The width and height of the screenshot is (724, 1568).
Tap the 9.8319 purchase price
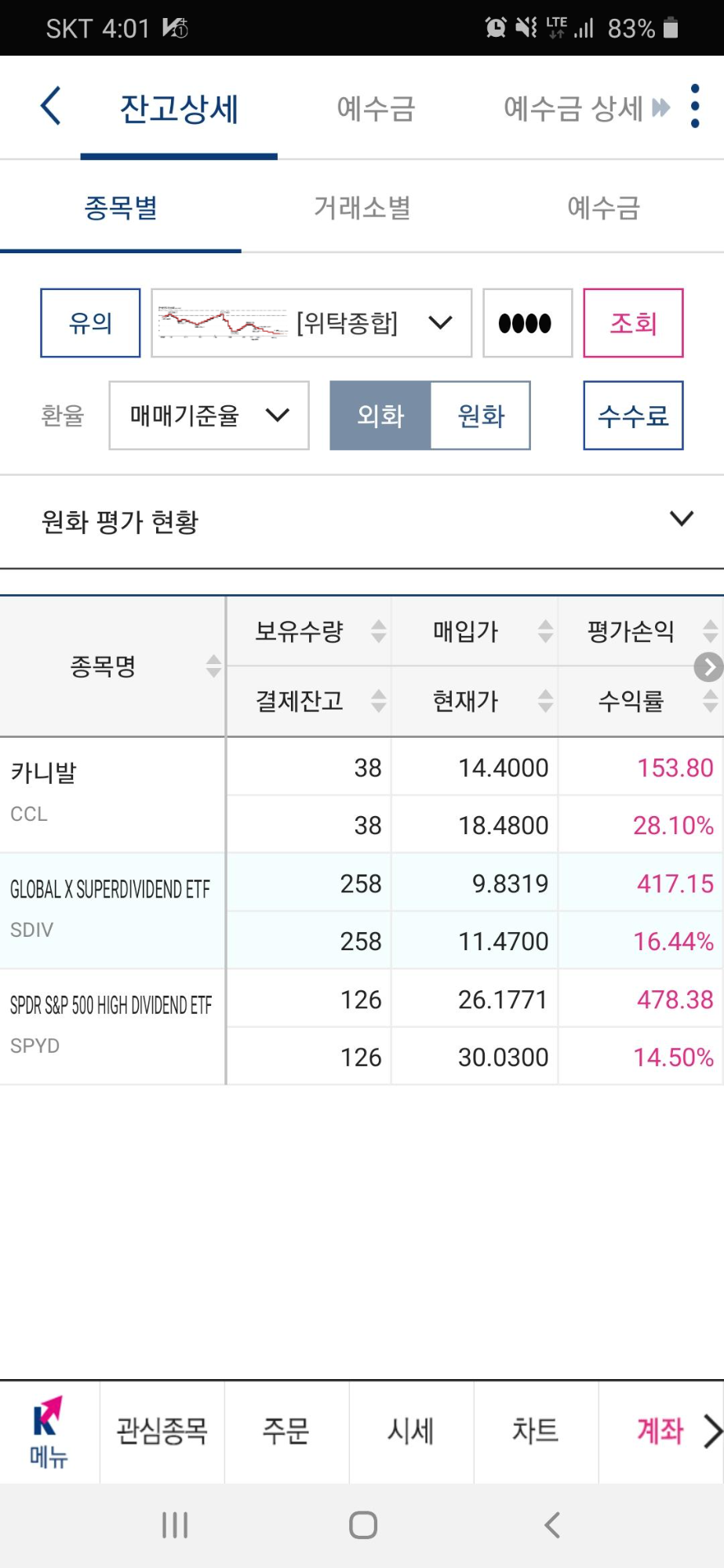pyautogui.click(x=511, y=884)
